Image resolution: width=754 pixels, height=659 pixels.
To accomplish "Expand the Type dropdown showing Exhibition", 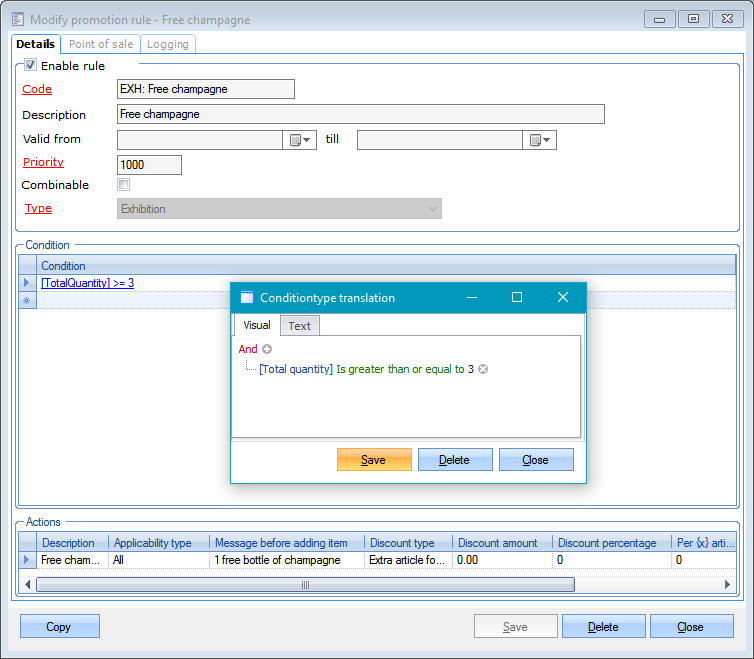I will coord(432,209).
